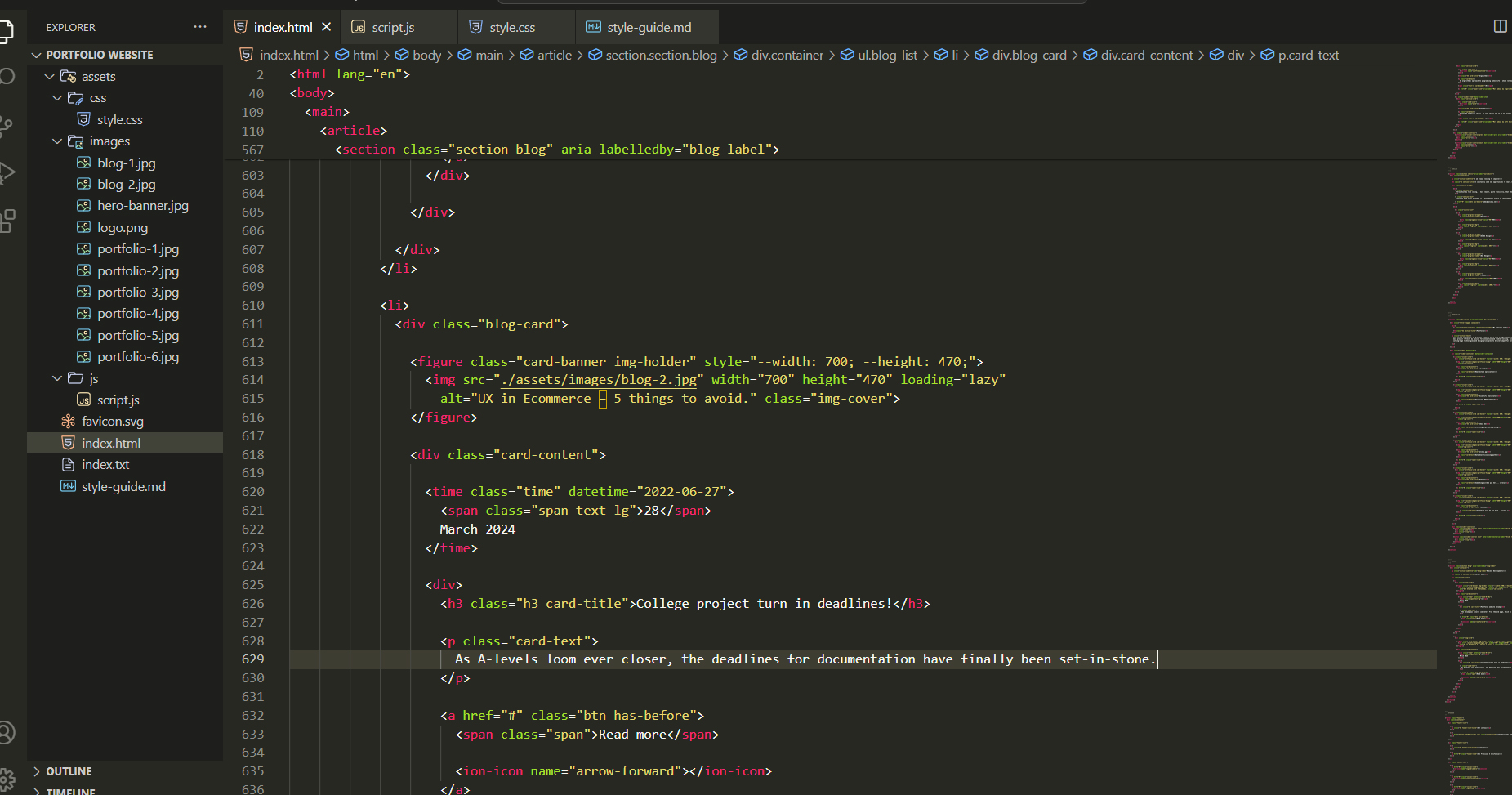Open script.js in the explorer tree

coord(125,400)
